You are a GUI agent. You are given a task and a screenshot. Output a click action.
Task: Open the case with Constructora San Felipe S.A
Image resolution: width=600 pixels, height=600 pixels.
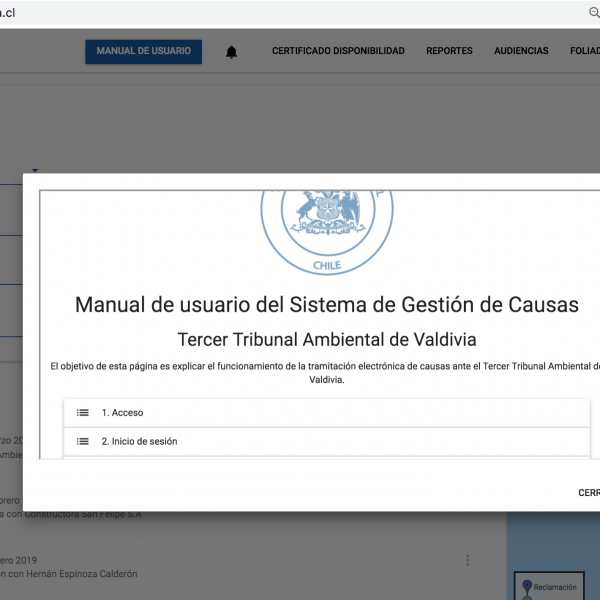tap(75, 514)
